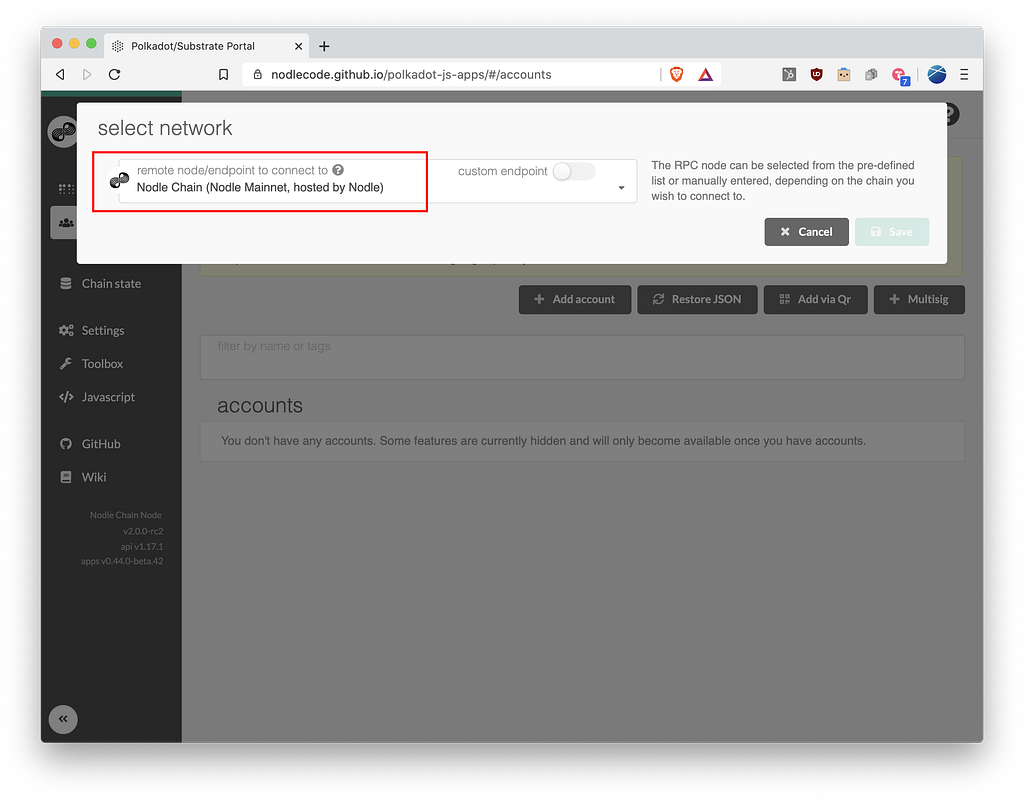The width and height of the screenshot is (1024, 800).
Task: Click the browser forward arrow
Action: 87,74
